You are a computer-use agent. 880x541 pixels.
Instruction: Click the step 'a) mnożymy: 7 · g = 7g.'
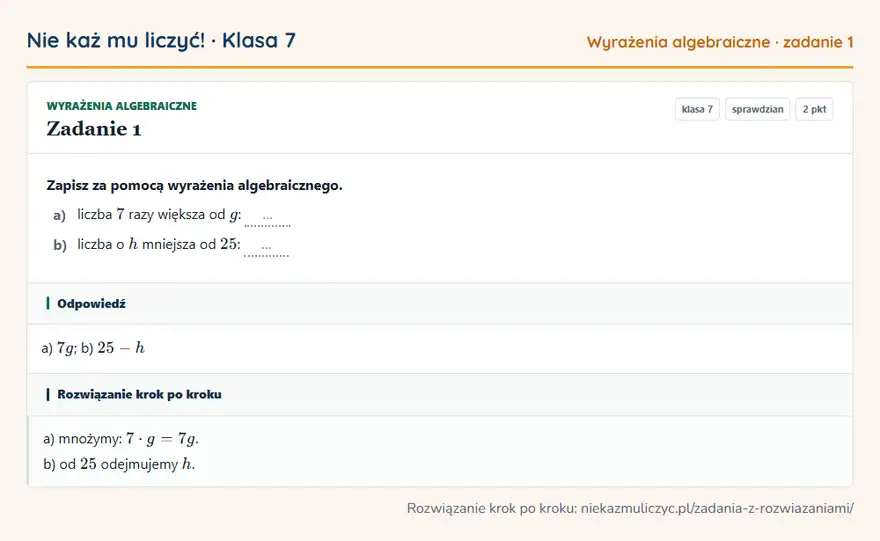click(121, 439)
